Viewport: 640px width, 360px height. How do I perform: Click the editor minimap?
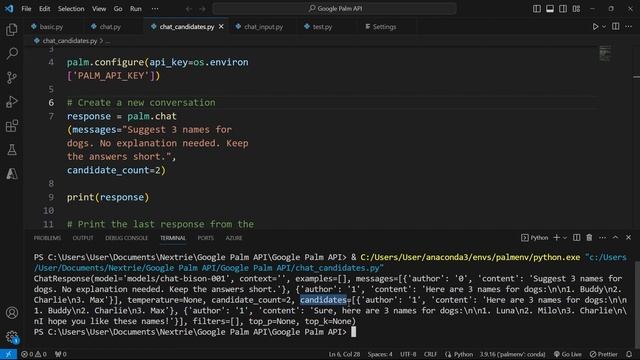605,54
